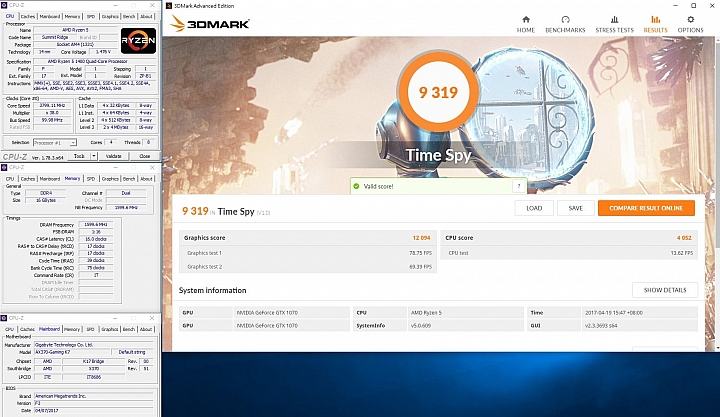Open the Processor #1 selection dropdown
This screenshot has width=720, height=417.
point(55,142)
